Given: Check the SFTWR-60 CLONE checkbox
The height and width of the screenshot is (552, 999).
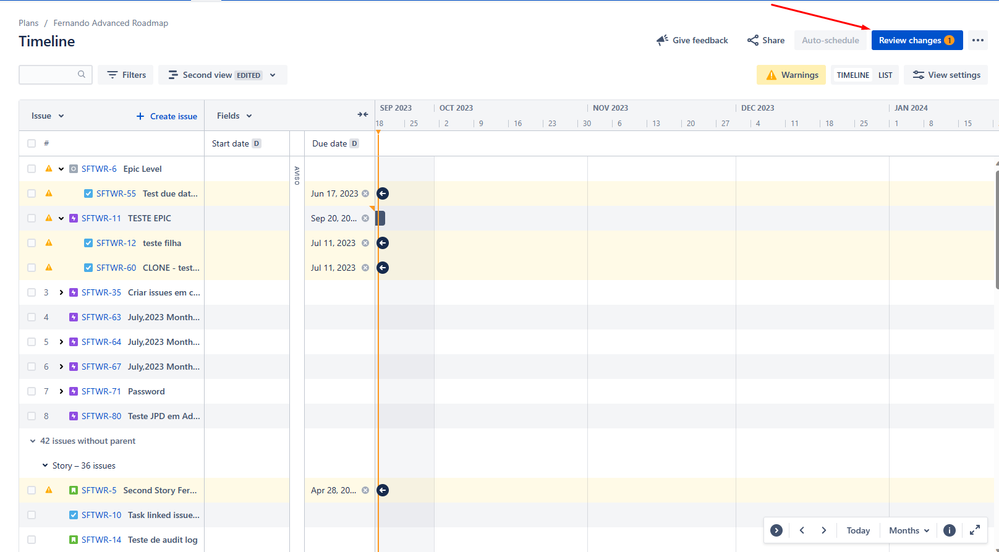Looking at the screenshot, I should click(x=31, y=268).
